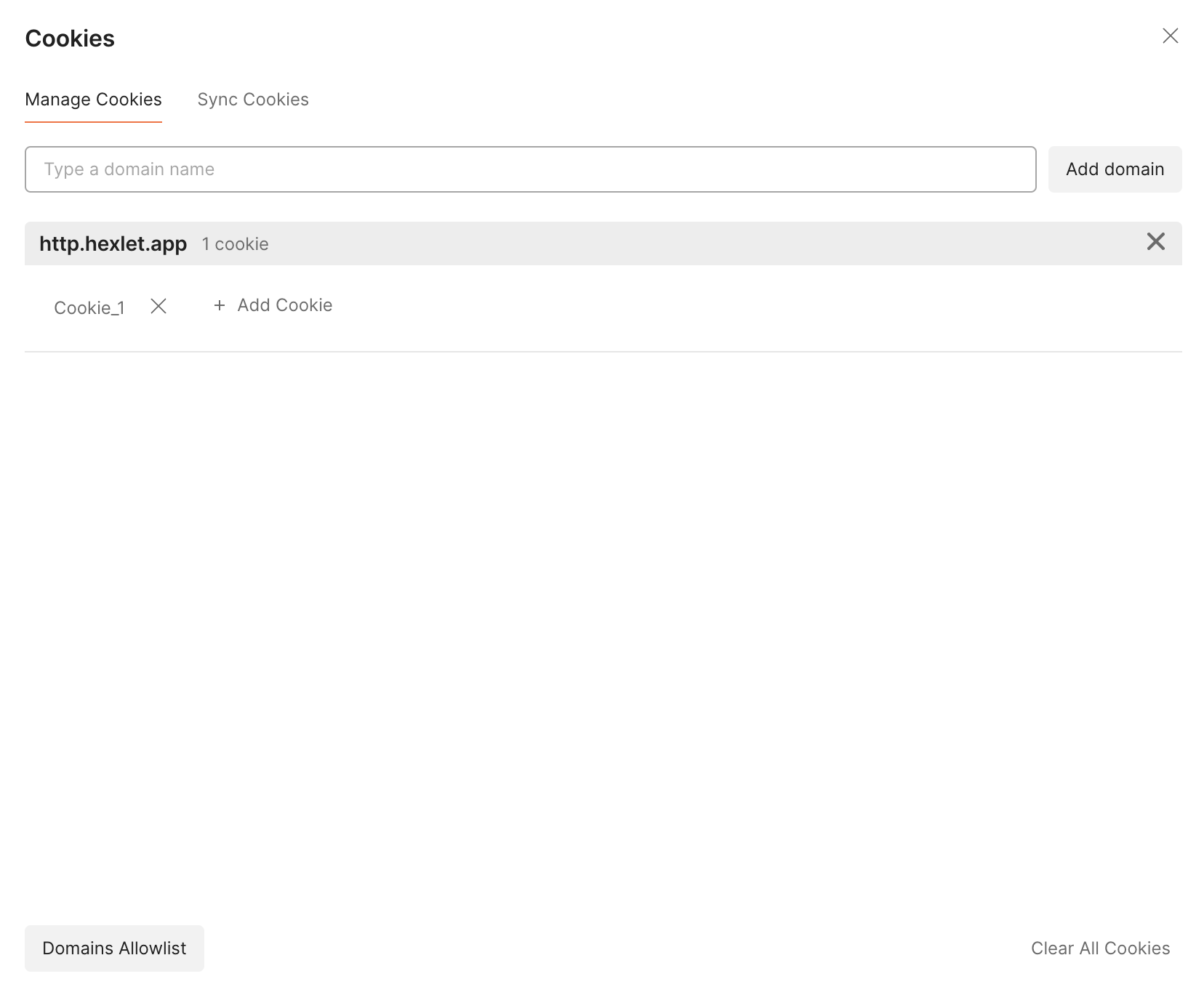Dismiss the Cookies dialog via top-right X

coord(1170,36)
